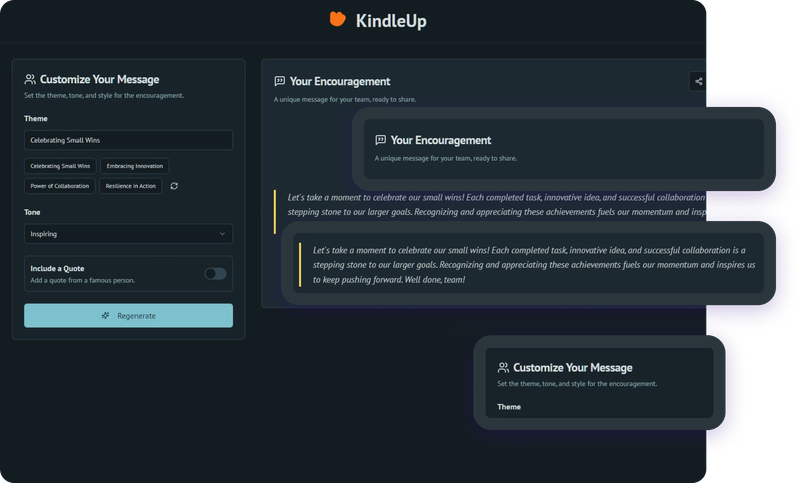Viewport: 800px width, 483px height.
Task: Refresh theme suggestions with the circular arrows icon
Action: (x=174, y=186)
